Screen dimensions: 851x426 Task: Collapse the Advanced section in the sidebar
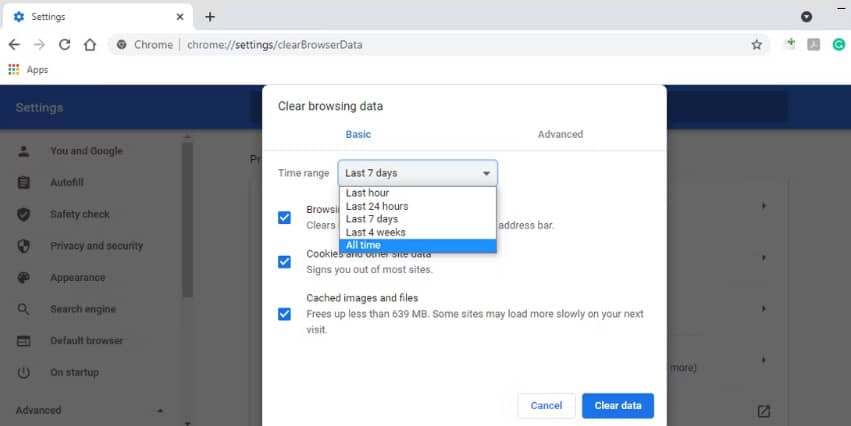pos(160,410)
